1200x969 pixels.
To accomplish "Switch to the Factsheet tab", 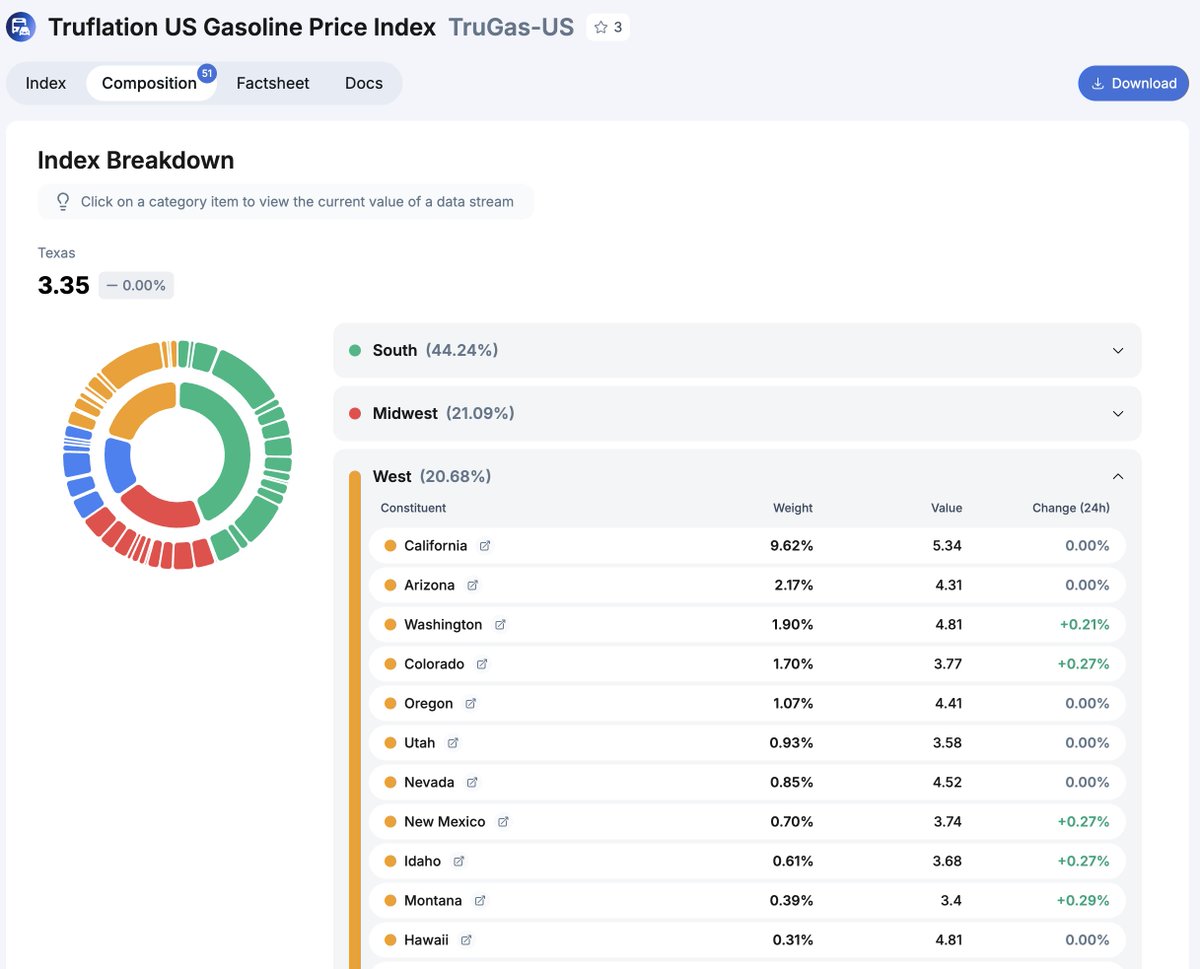I will click(x=272, y=83).
